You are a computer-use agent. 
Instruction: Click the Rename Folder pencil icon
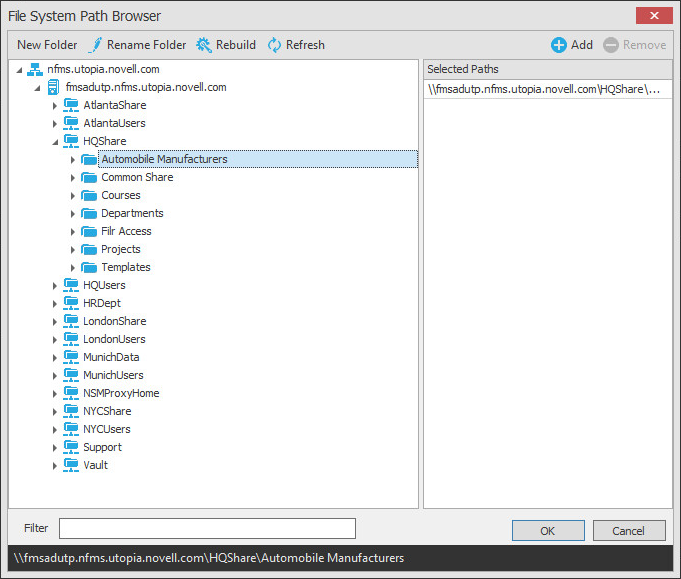tap(95, 45)
